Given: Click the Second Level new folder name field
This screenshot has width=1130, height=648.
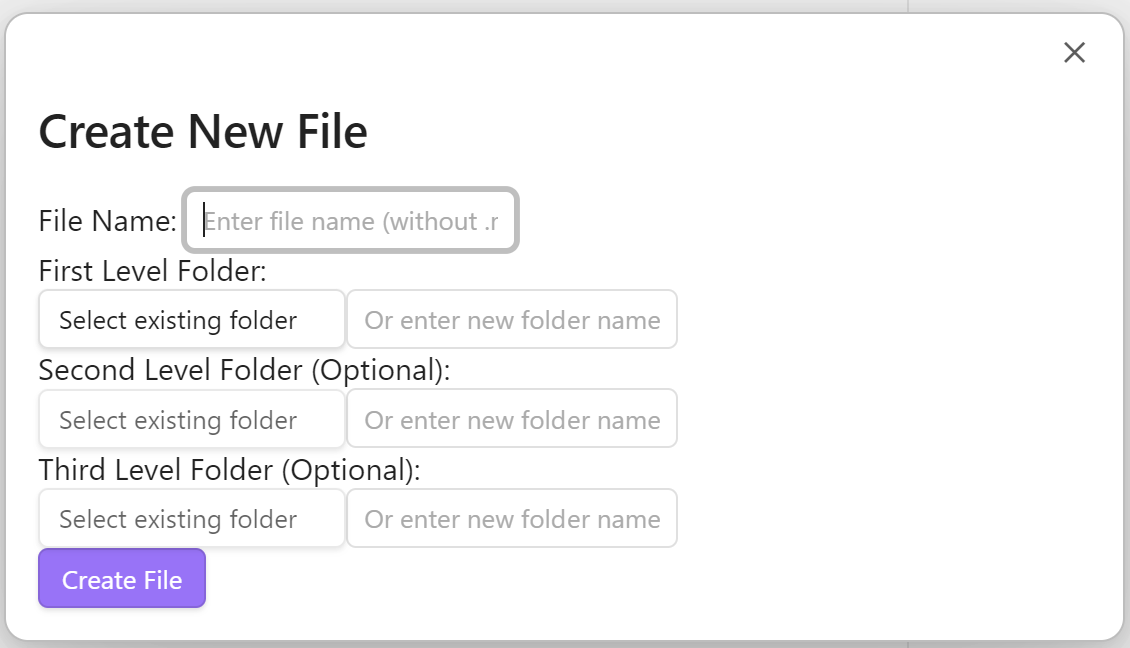Looking at the screenshot, I should [512, 419].
